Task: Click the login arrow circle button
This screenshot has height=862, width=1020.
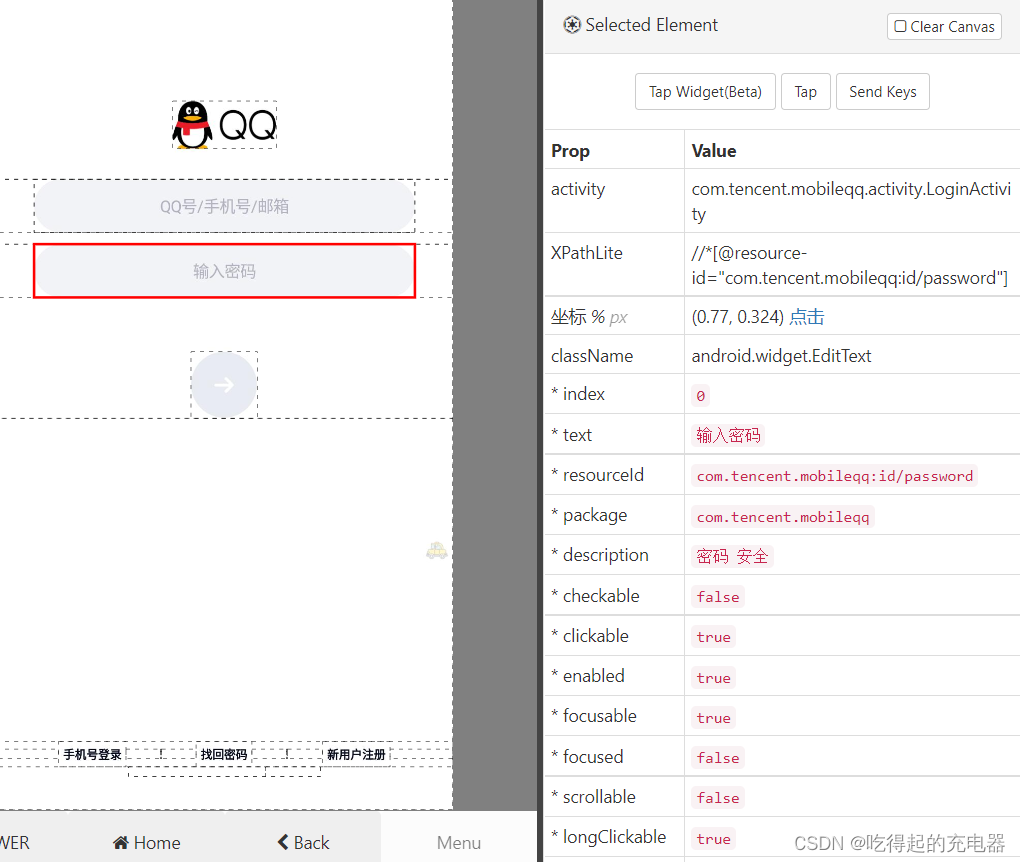Action: [224, 384]
